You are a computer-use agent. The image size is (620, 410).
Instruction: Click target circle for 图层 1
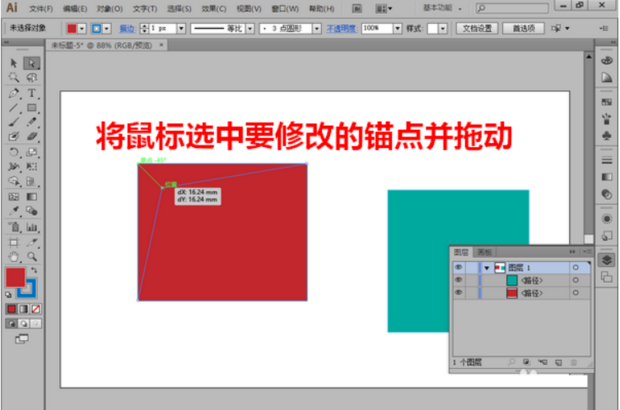point(575,268)
